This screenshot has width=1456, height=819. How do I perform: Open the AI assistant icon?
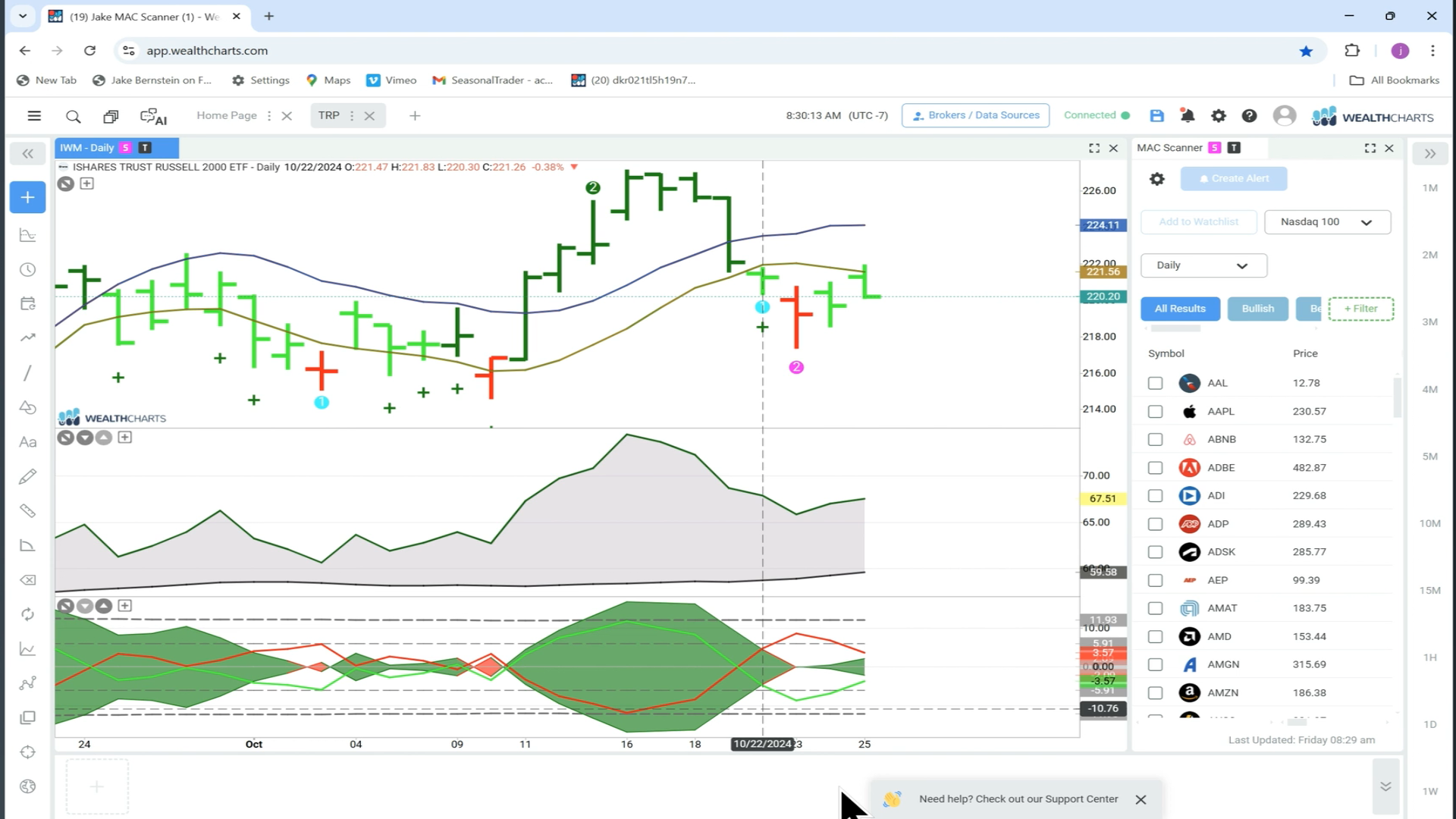[x=153, y=116]
